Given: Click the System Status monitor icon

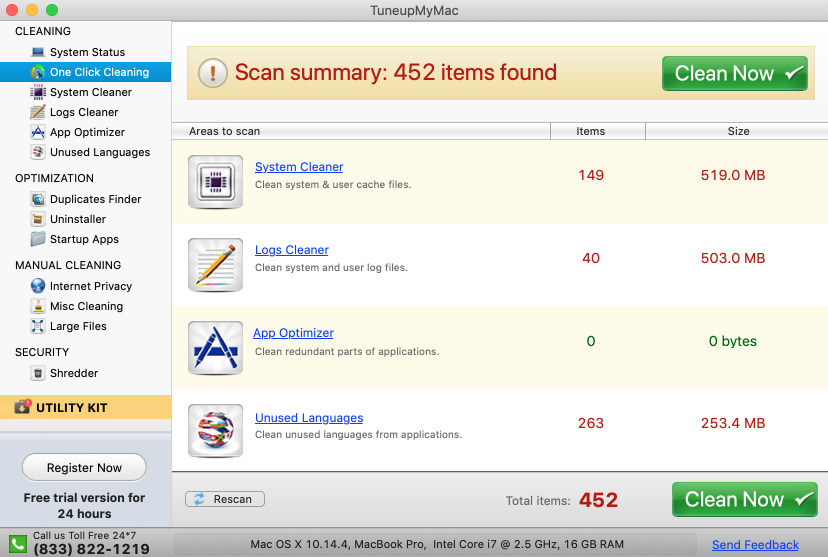Looking at the screenshot, I should 37,52.
